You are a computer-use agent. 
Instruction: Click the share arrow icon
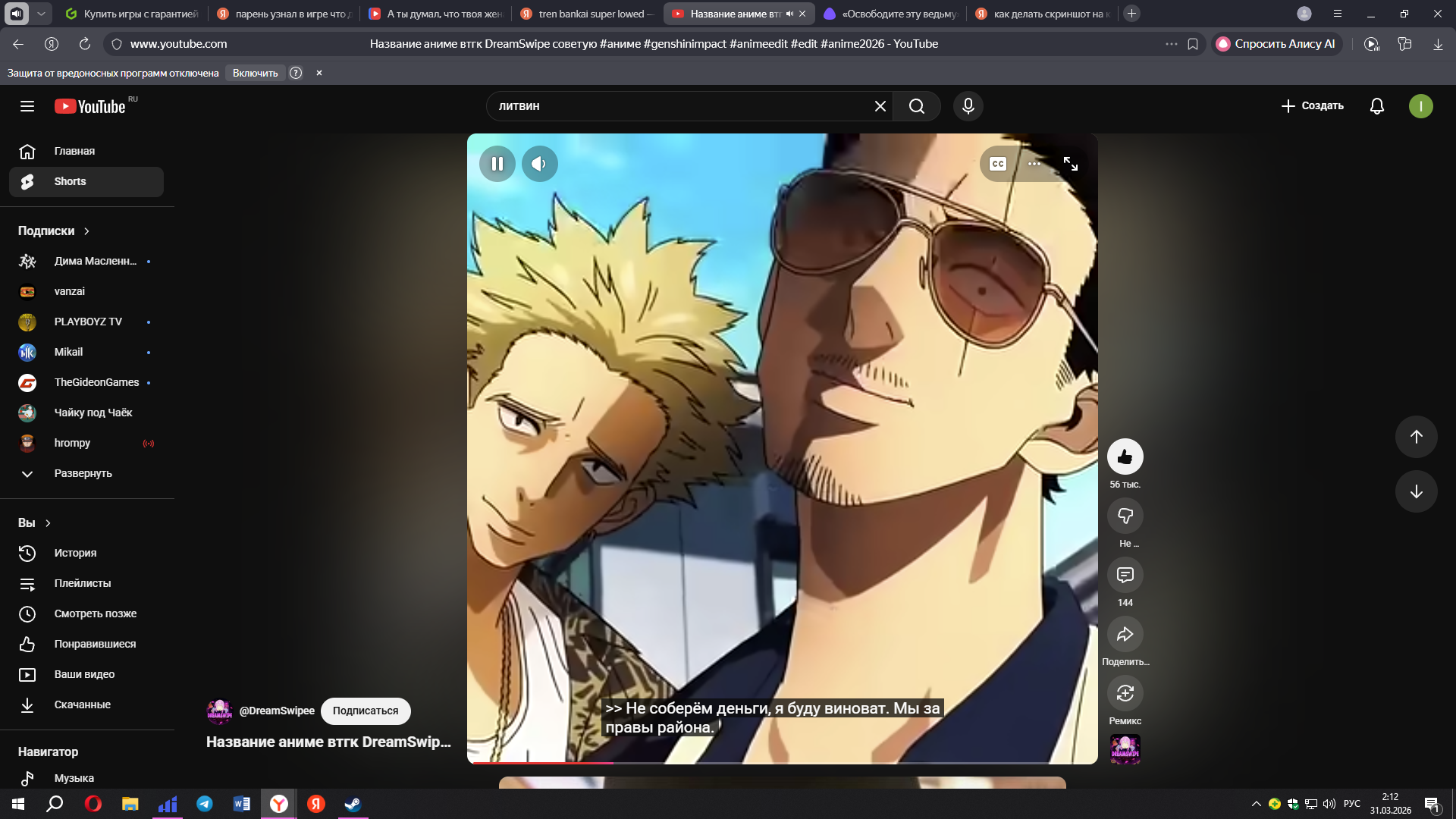tap(1125, 634)
